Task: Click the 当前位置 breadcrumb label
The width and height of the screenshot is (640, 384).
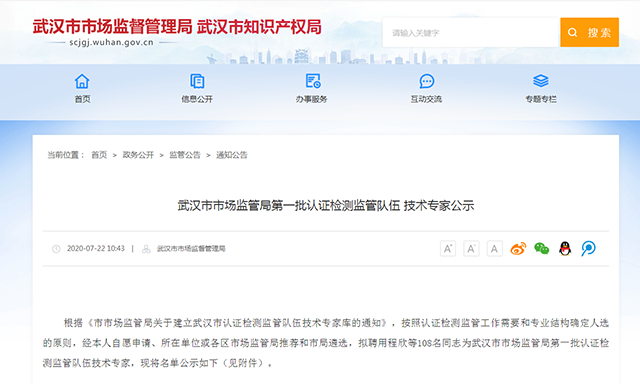Action: 65,155
